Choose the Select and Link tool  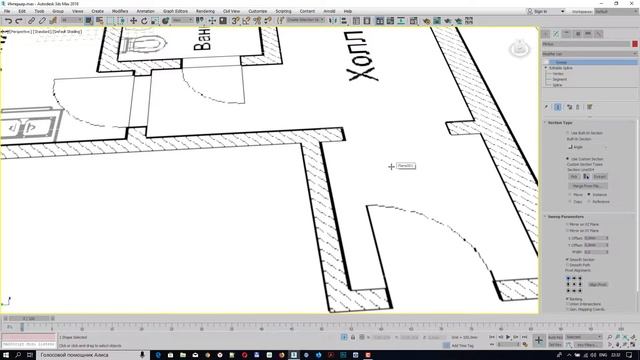click(x=31, y=21)
